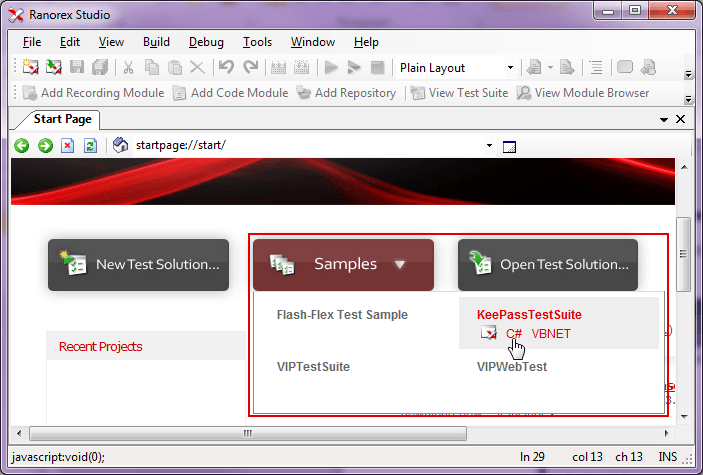Click the green Forward navigation icon

(x=45, y=145)
